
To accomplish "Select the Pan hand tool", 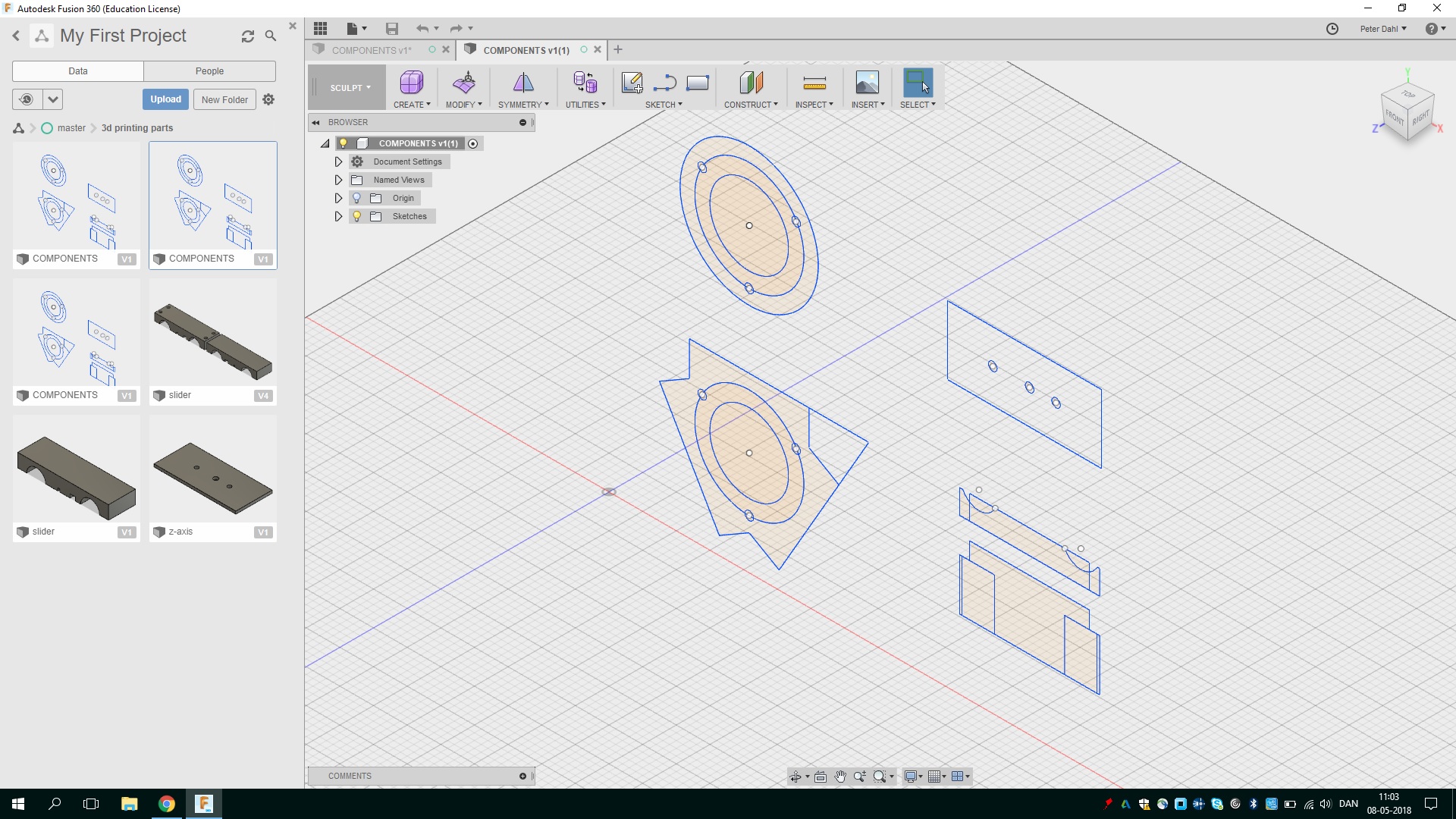I will [x=840, y=776].
